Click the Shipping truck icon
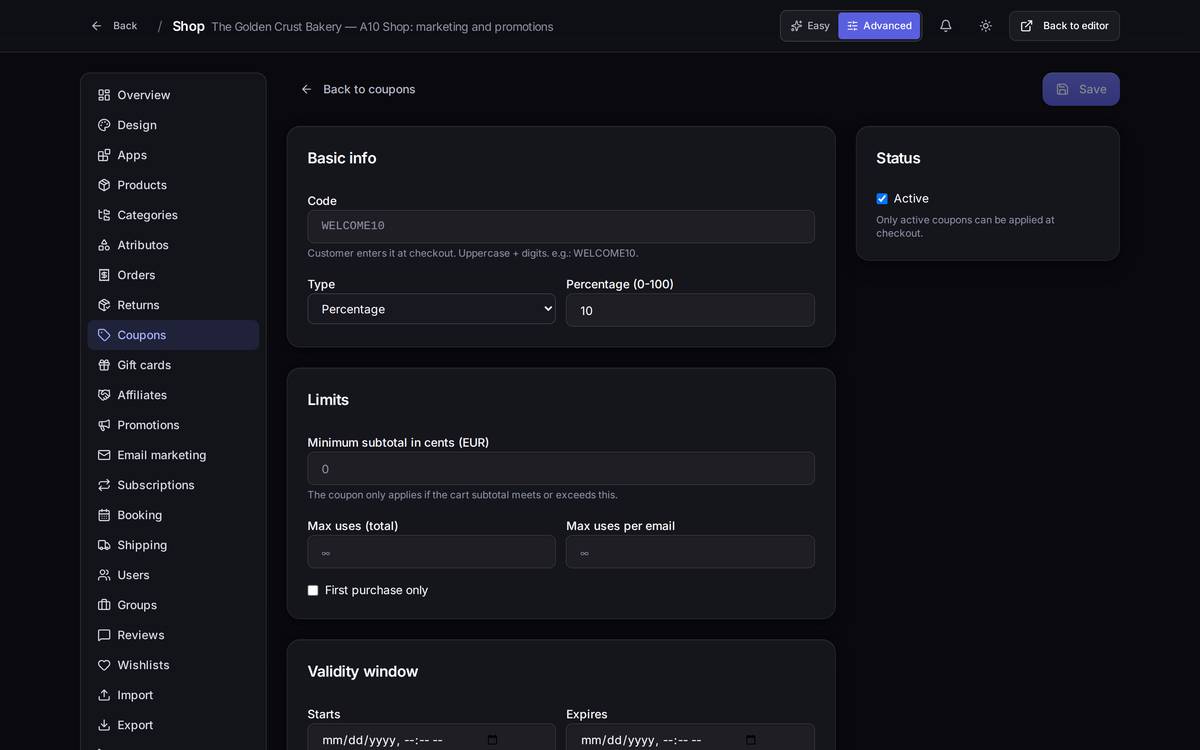Screen dimensions: 1200x750 (x=104, y=545)
